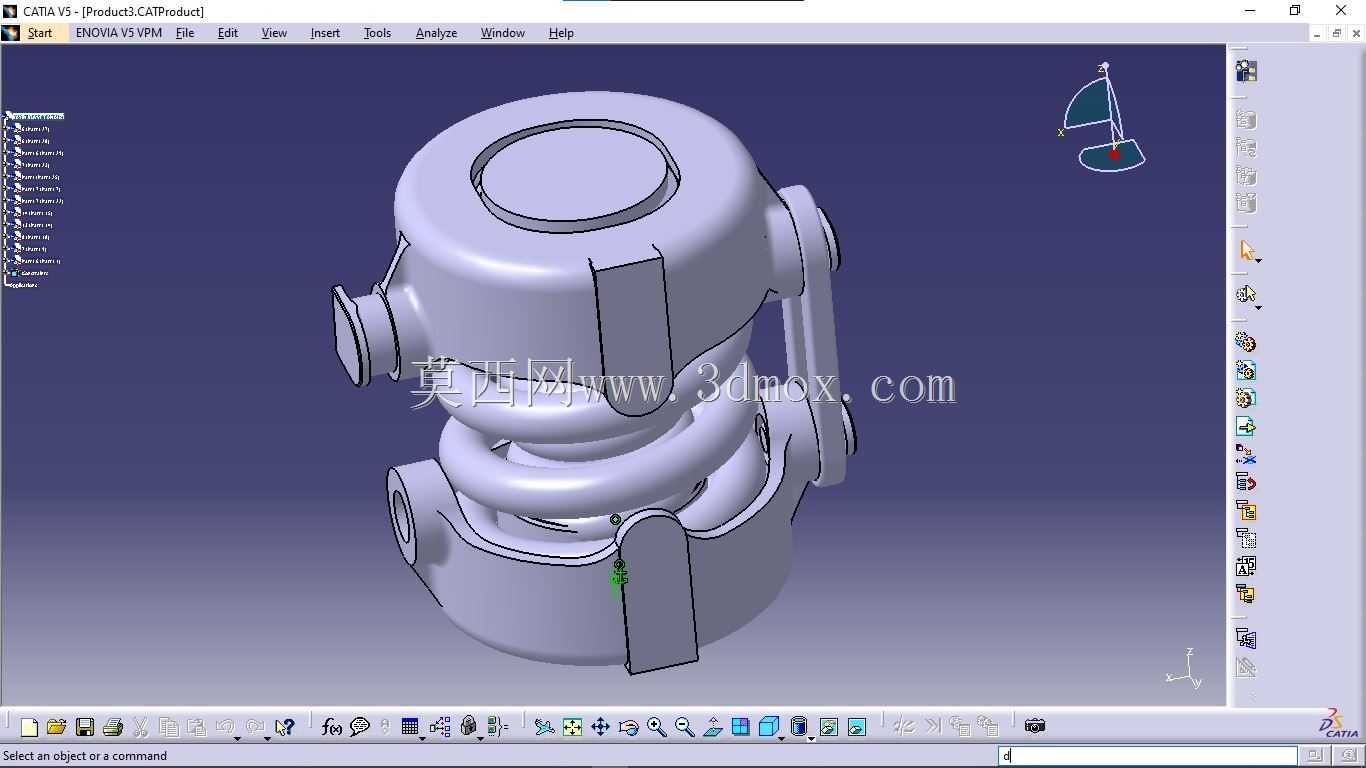Toggle Hide/Show on the view toolbar
Viewport: 1366px width, 768px height.
828,727
